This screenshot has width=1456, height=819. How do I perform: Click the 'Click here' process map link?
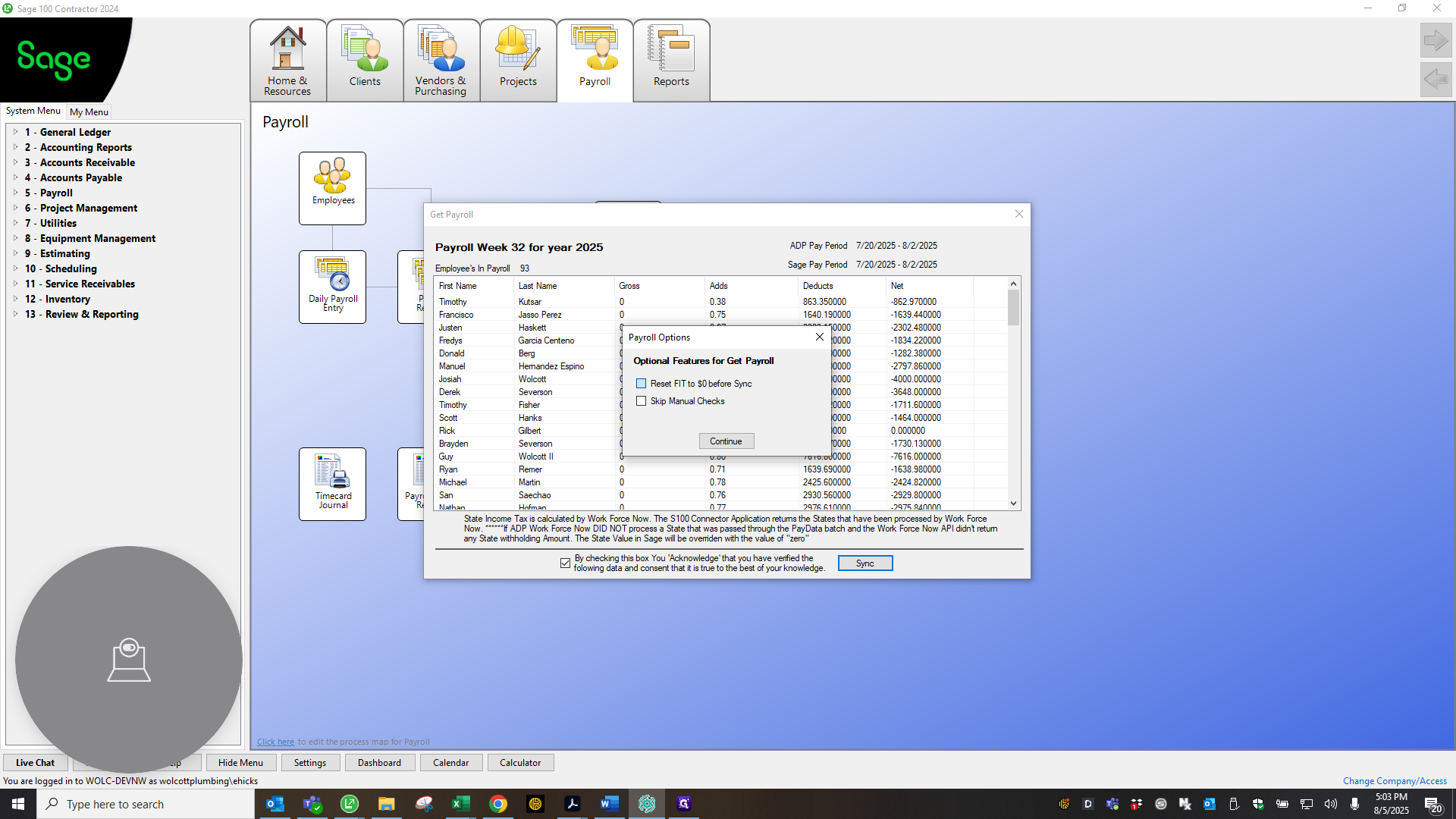[x=275, y=742]
